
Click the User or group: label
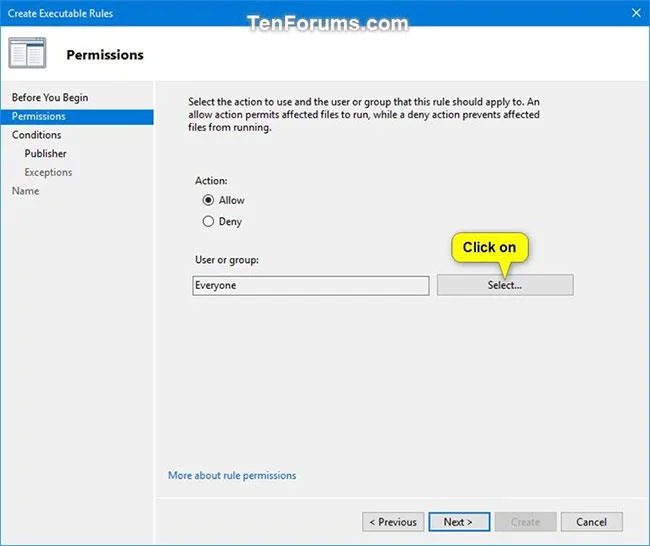(227, 260)
